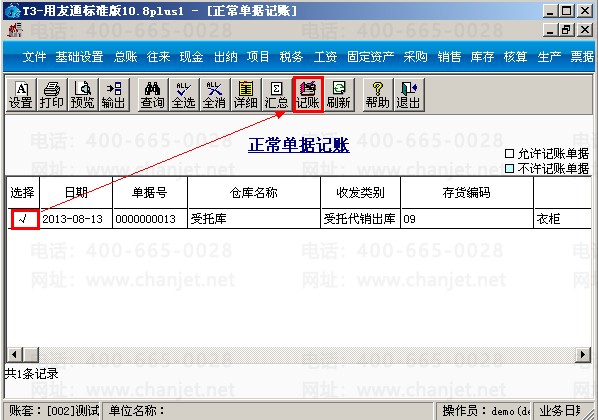Image resolution: width=598 pixels, height=420 pixels.
Task: Select cell 受托代销出库
Action: coord(360,219)
